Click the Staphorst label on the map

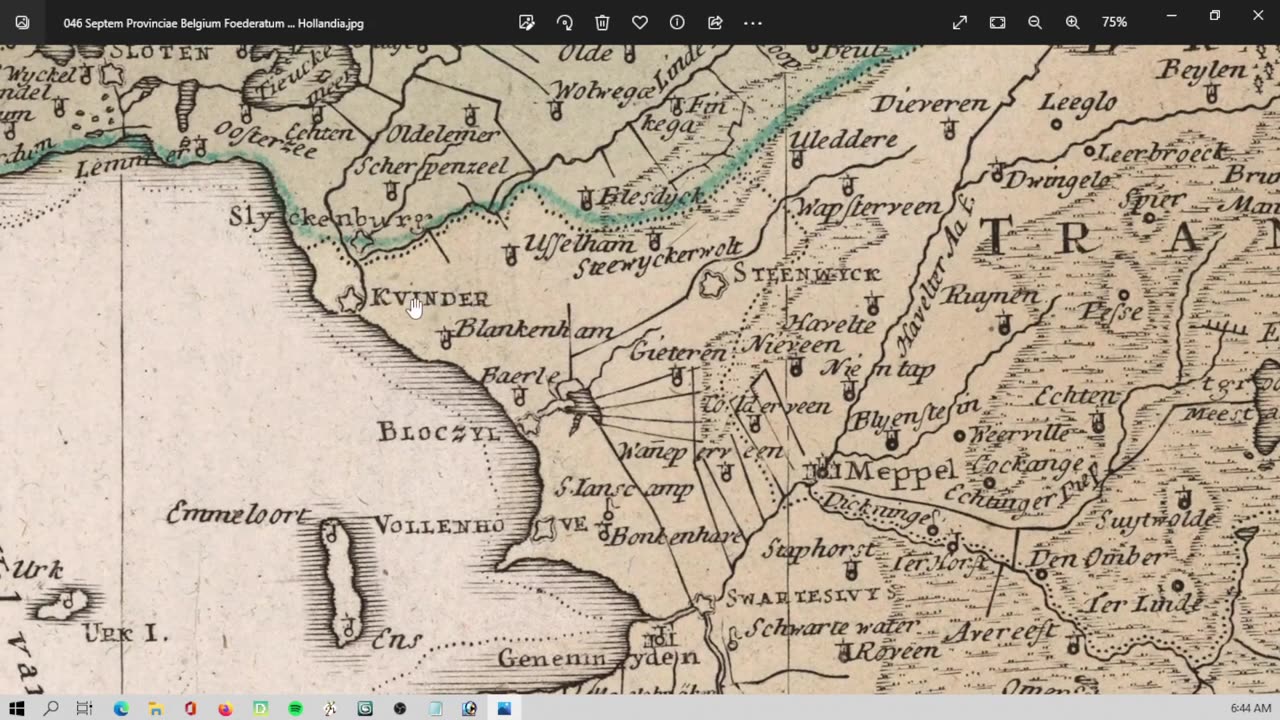[x=818, y=550]
